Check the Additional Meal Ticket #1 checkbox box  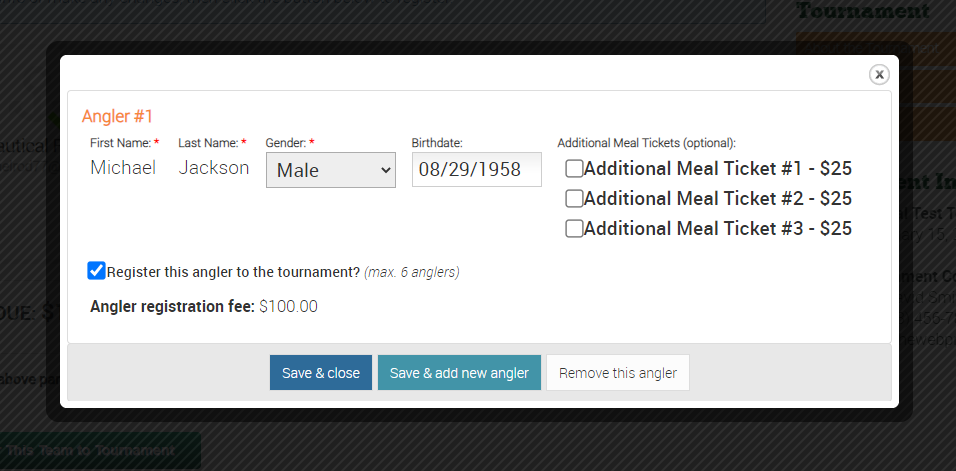tap(574, 168)
